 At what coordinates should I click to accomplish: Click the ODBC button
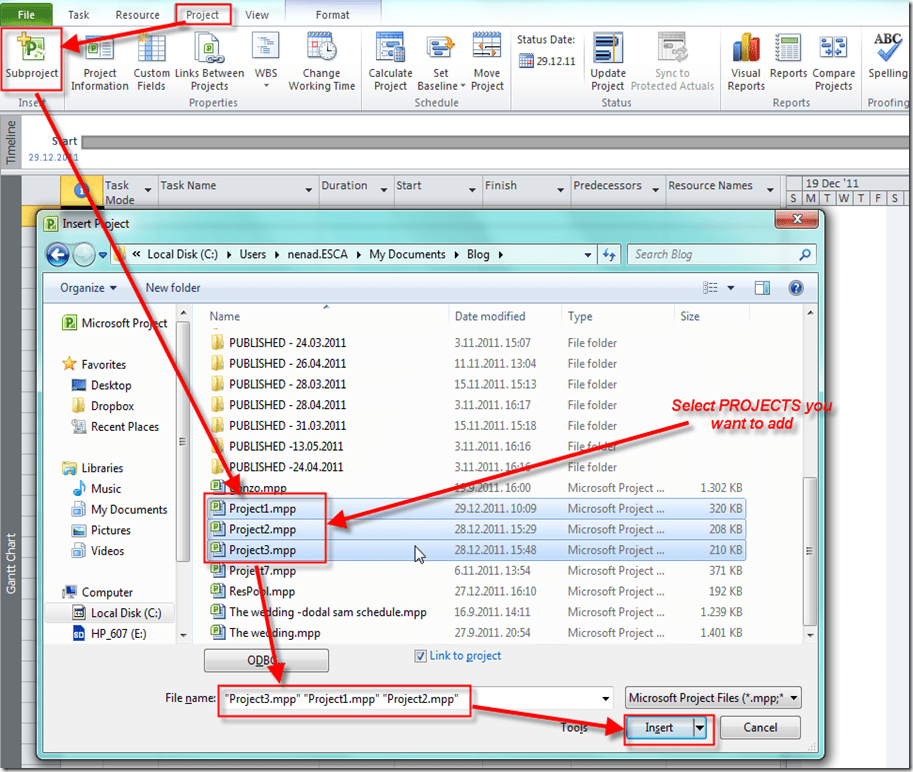coord(266,661)
